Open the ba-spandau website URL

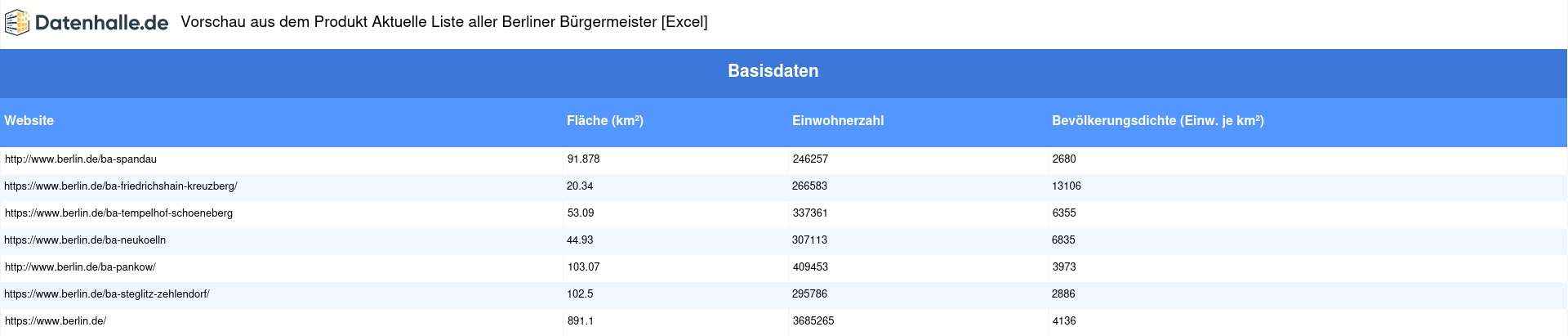[x=80, y=159]
